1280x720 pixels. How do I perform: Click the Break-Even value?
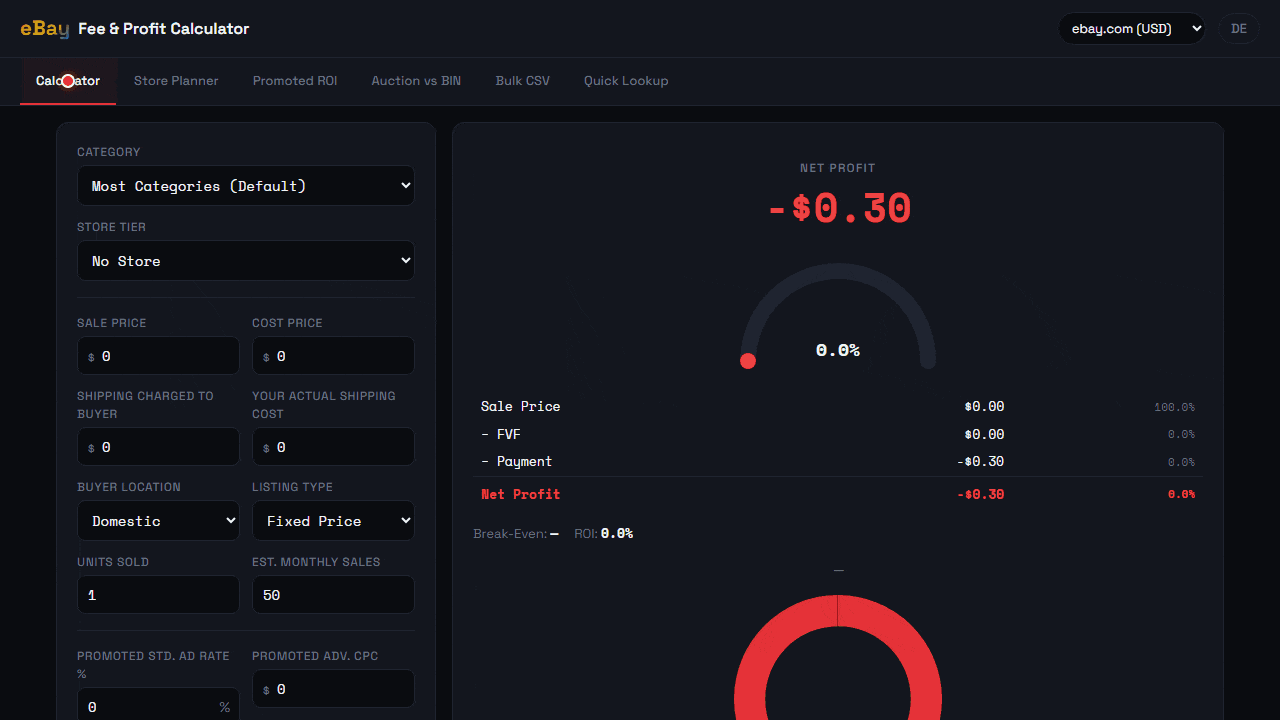[554, 534]
